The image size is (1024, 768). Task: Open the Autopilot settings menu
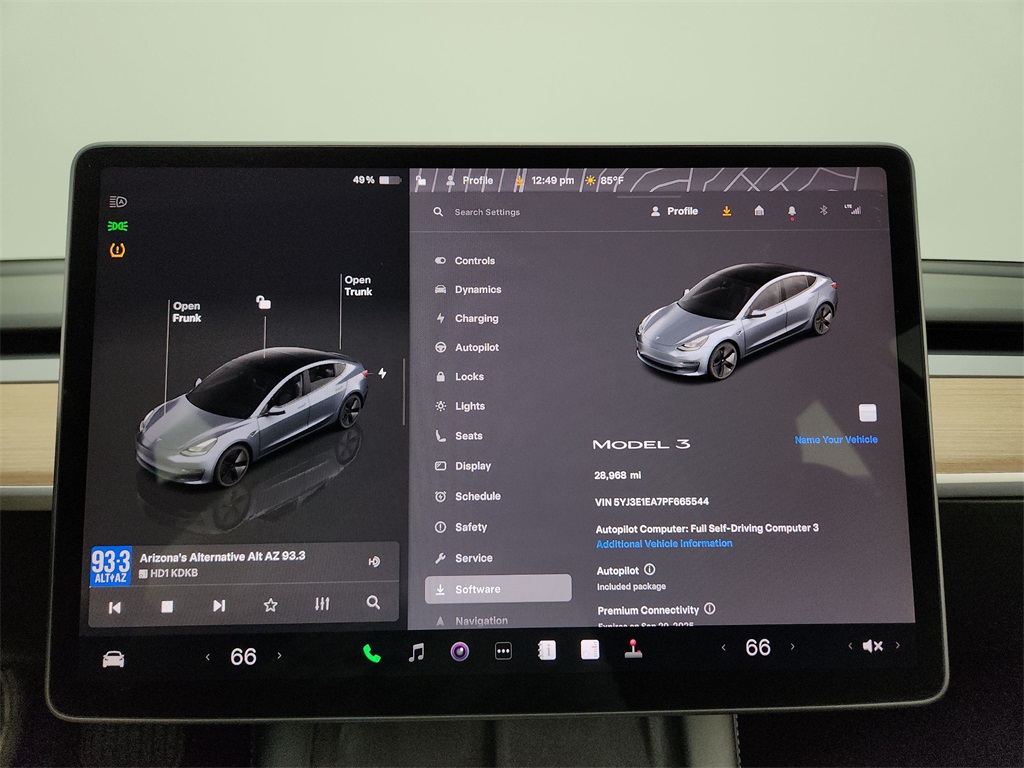pyautogui.click(x=467, y=347)
